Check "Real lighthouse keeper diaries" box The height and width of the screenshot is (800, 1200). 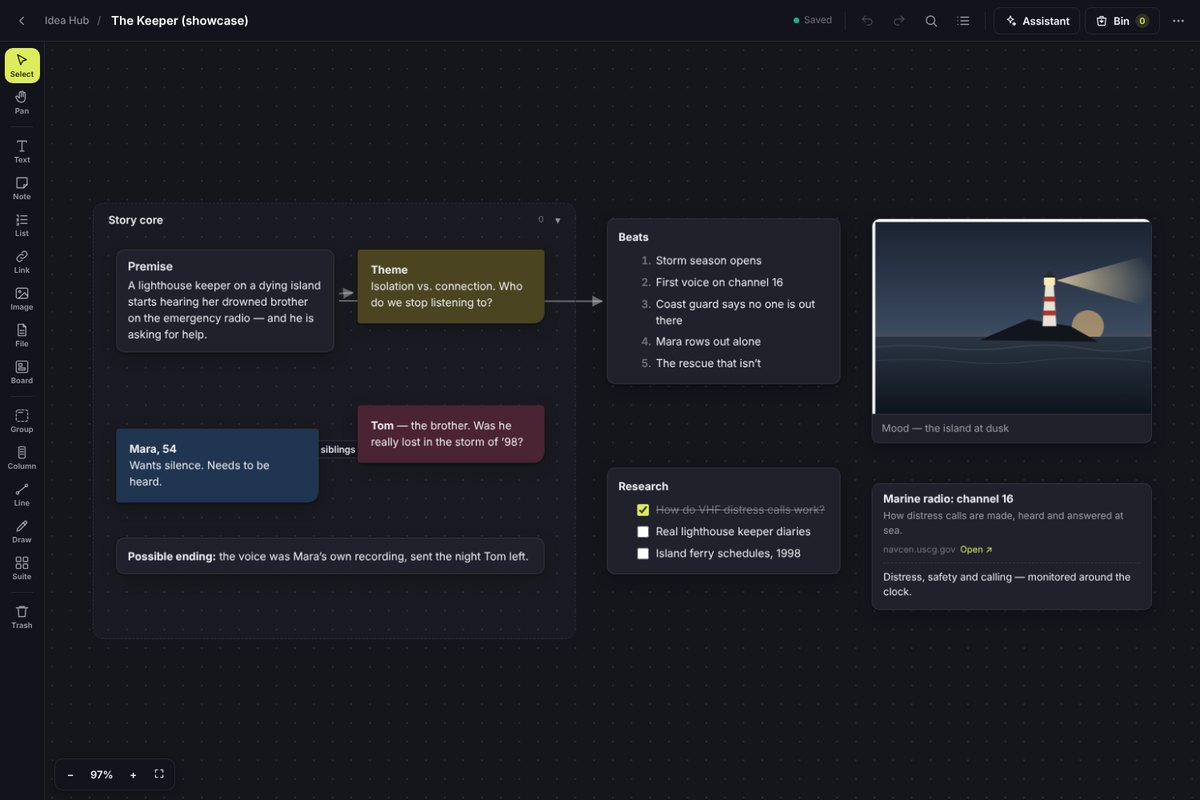(643, 532)
